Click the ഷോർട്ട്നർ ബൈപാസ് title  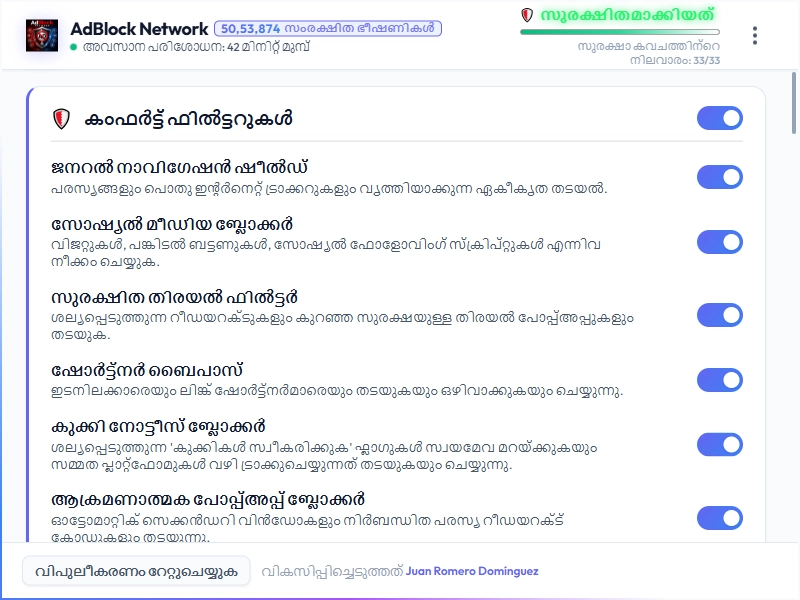(147, 370)
